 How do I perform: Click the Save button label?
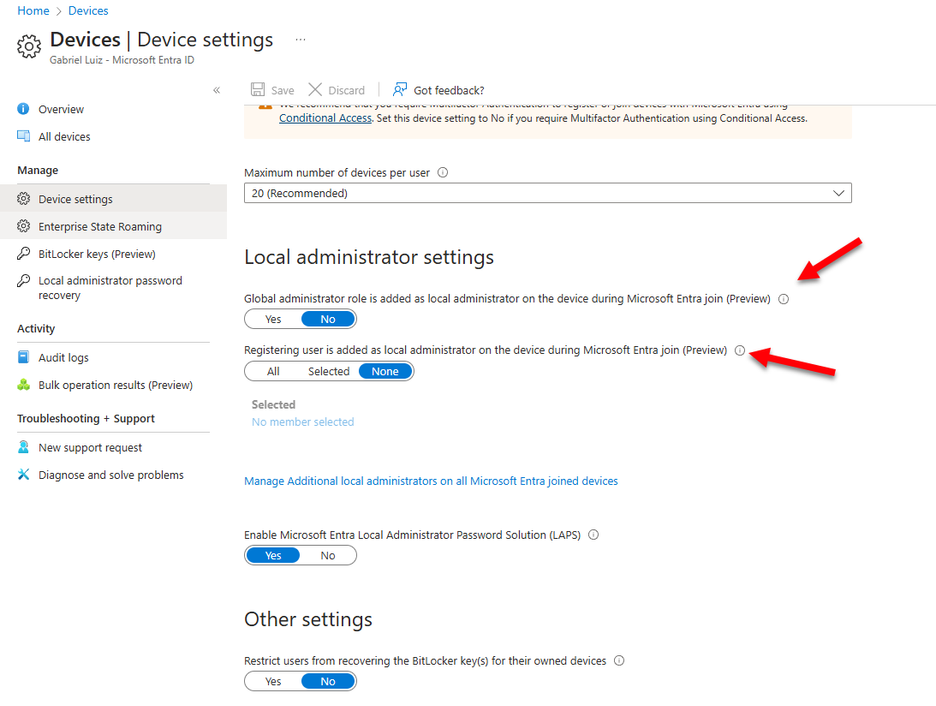(x=282, y=90)
